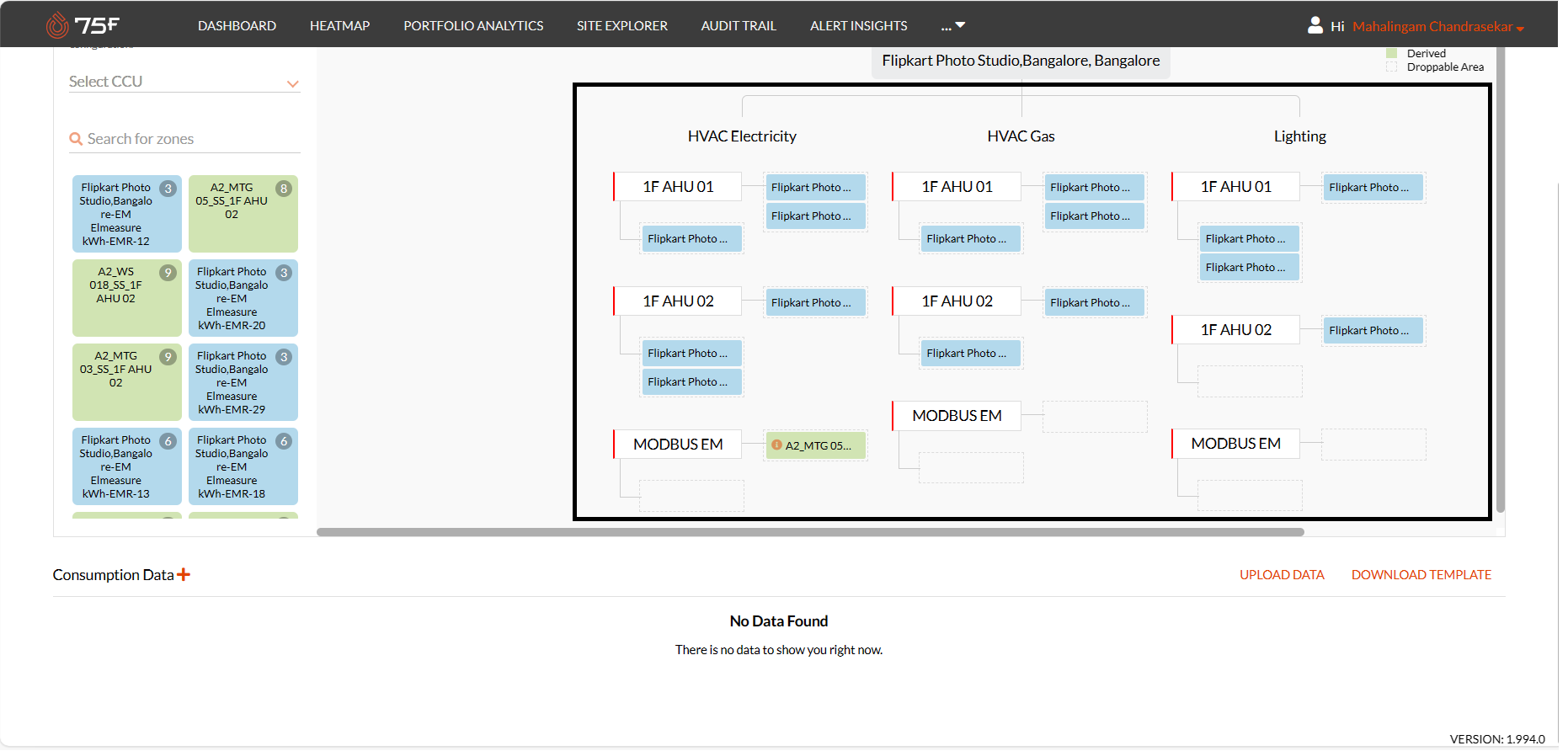Select the kWh-EMR-18 zone card
Image resolution: width=1568 pixels, height=751 pixels.
[x=243, y=466]
